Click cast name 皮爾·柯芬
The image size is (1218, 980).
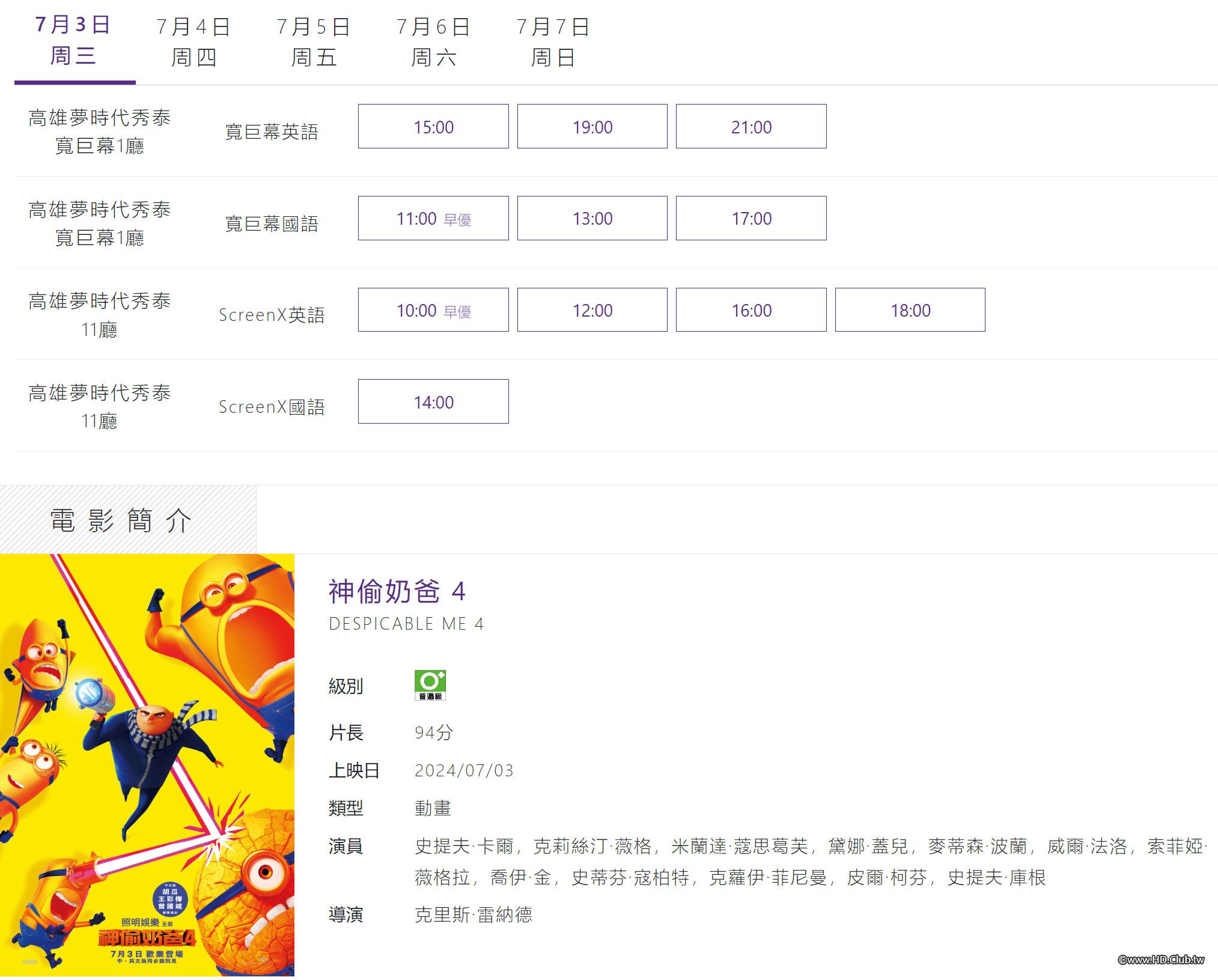point(887,877)
